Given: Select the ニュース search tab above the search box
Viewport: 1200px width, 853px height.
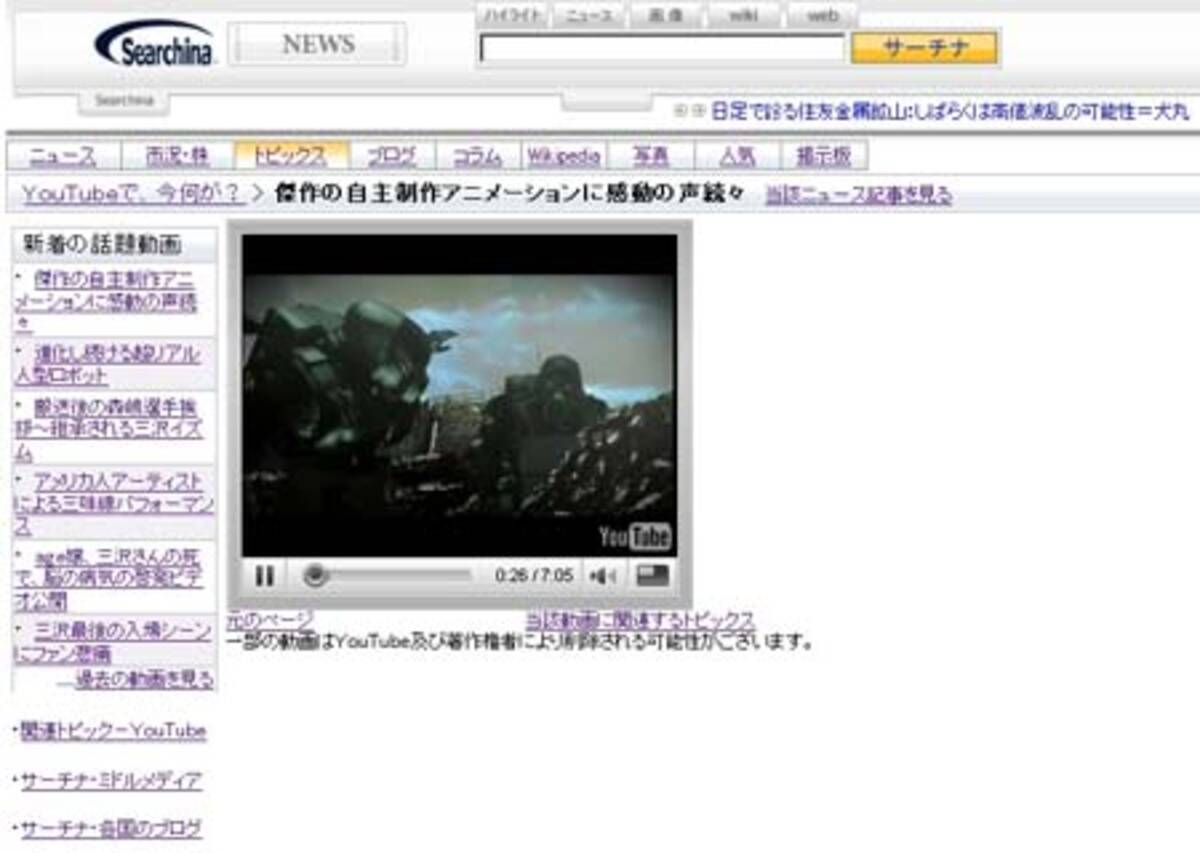Looking at the screenshot, I should (588, 16).
